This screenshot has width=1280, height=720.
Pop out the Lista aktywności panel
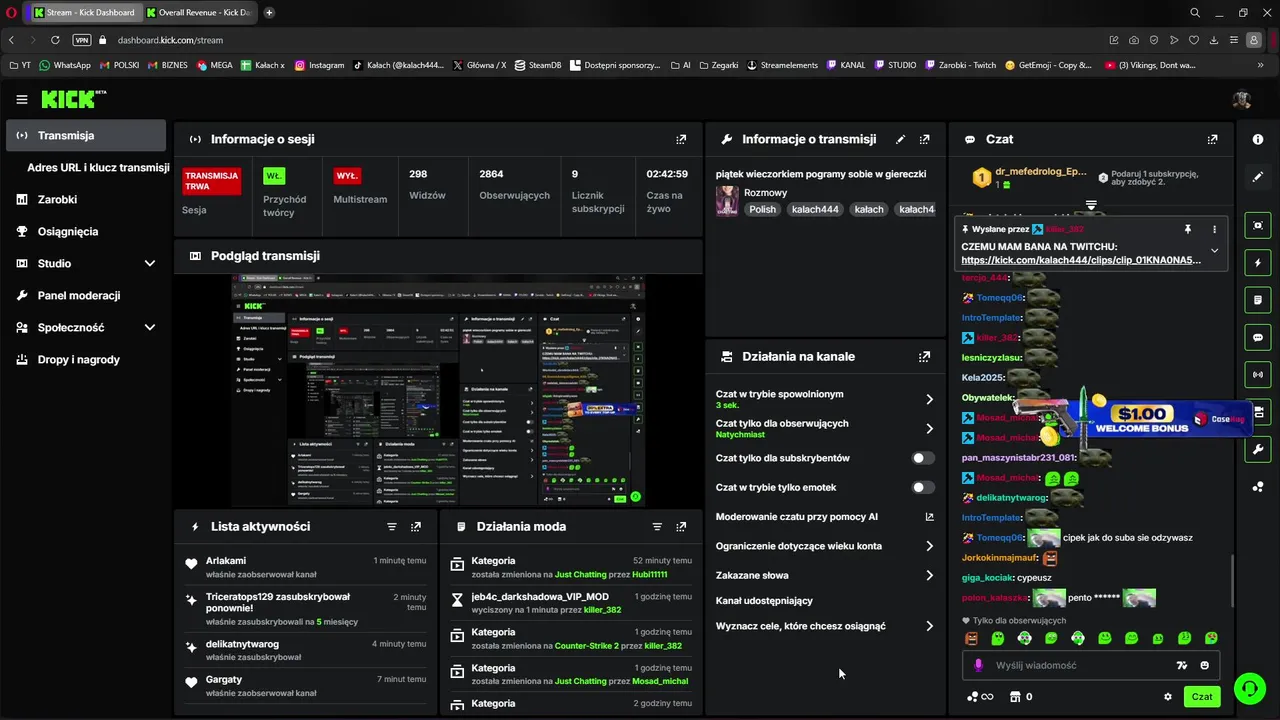click(x=416, y=527)
